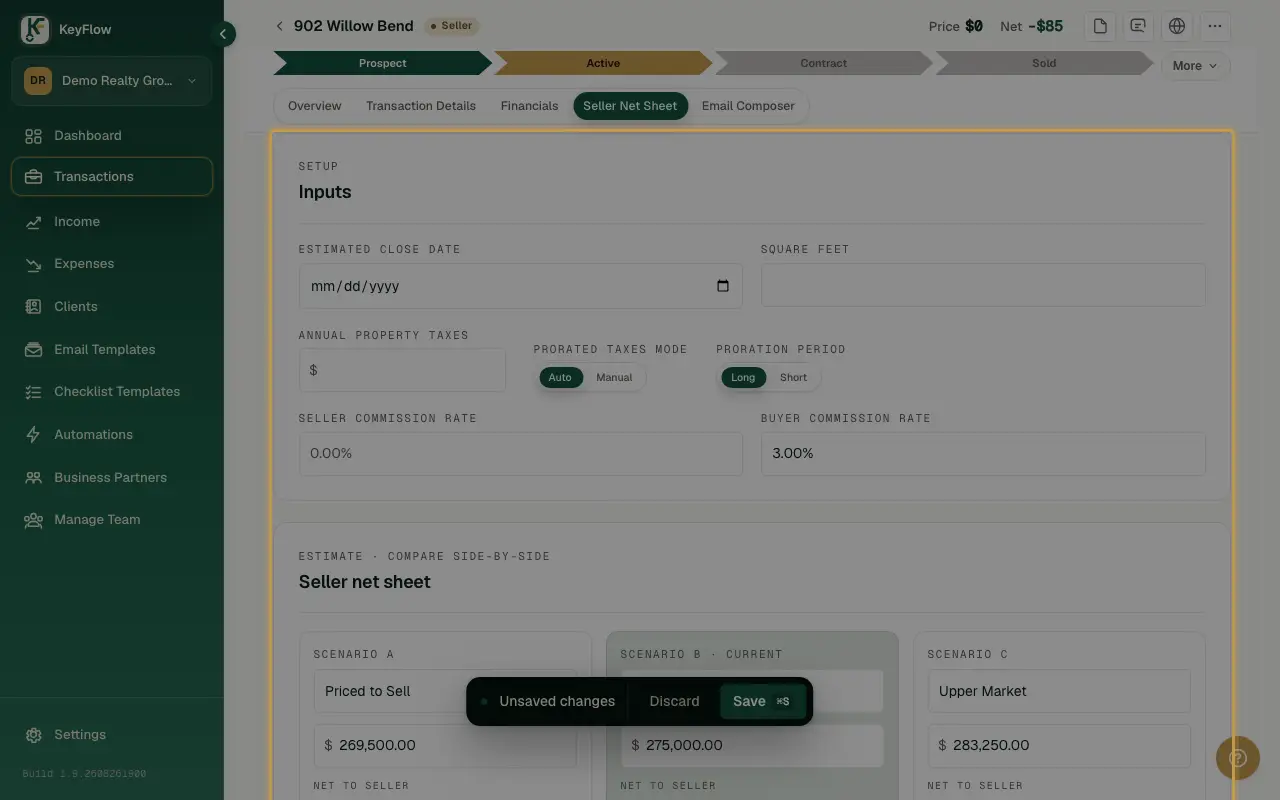Edit the Scenario A name Priced to Sell
Screen dimensions: 1280x800
445,691
